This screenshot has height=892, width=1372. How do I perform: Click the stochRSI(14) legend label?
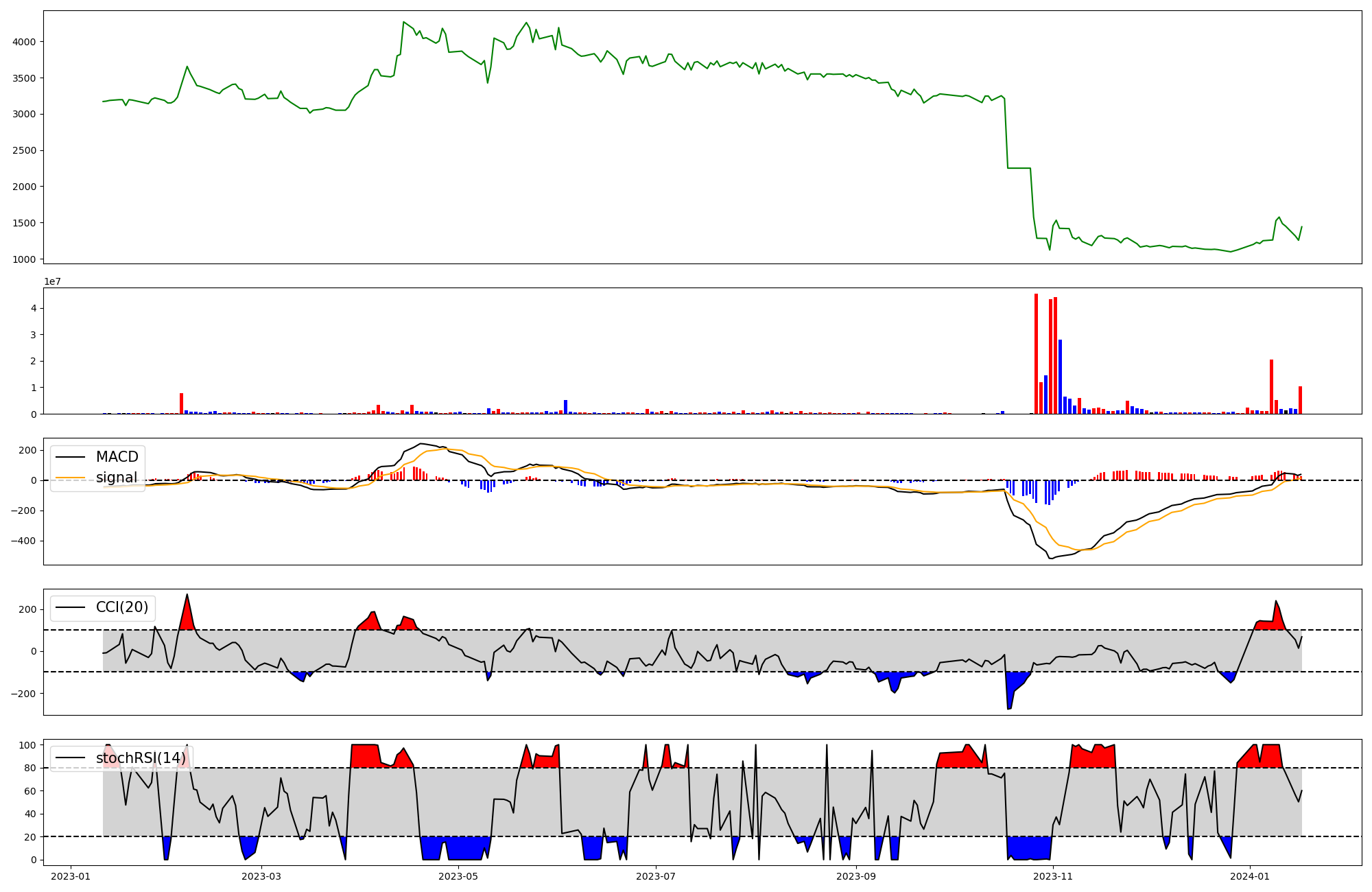pos(140,758)
